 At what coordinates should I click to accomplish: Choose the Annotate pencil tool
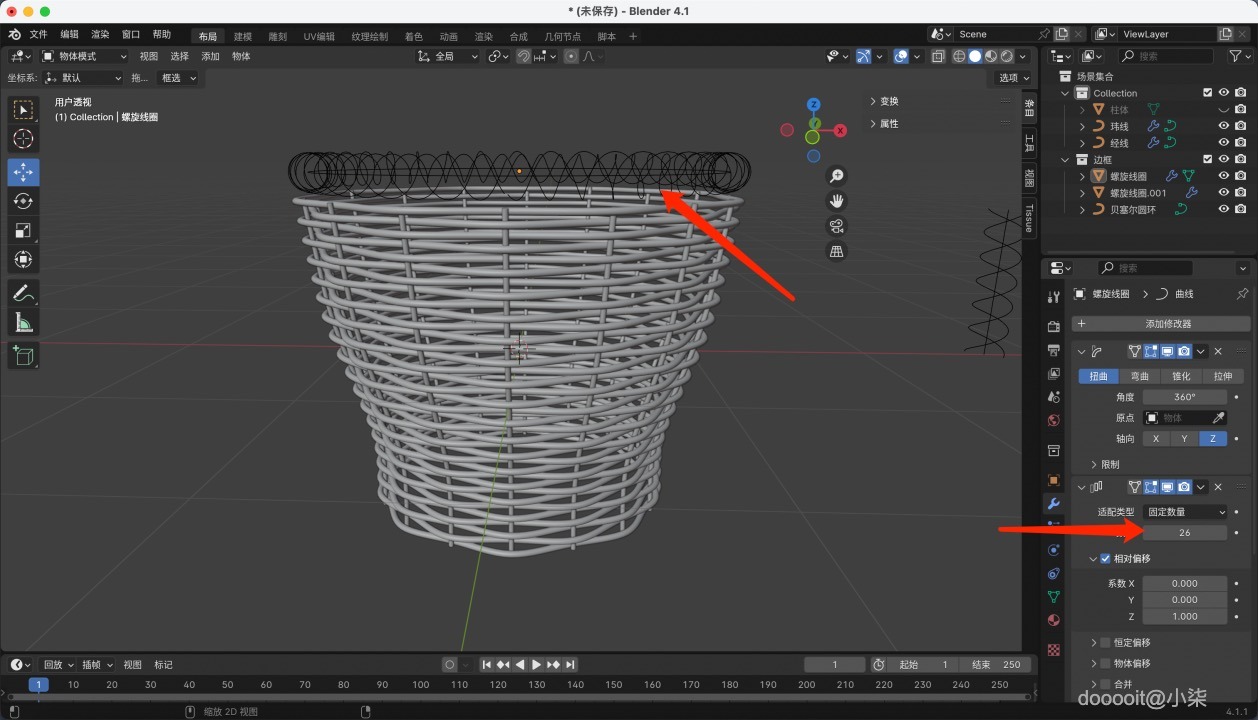point(23,293)
